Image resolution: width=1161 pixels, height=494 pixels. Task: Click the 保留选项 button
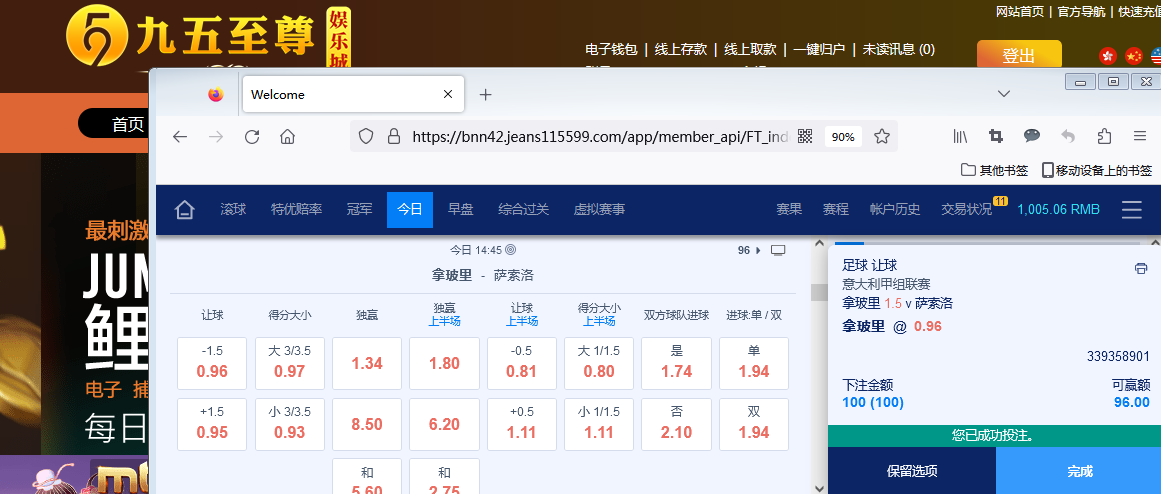tap(912, 471)
